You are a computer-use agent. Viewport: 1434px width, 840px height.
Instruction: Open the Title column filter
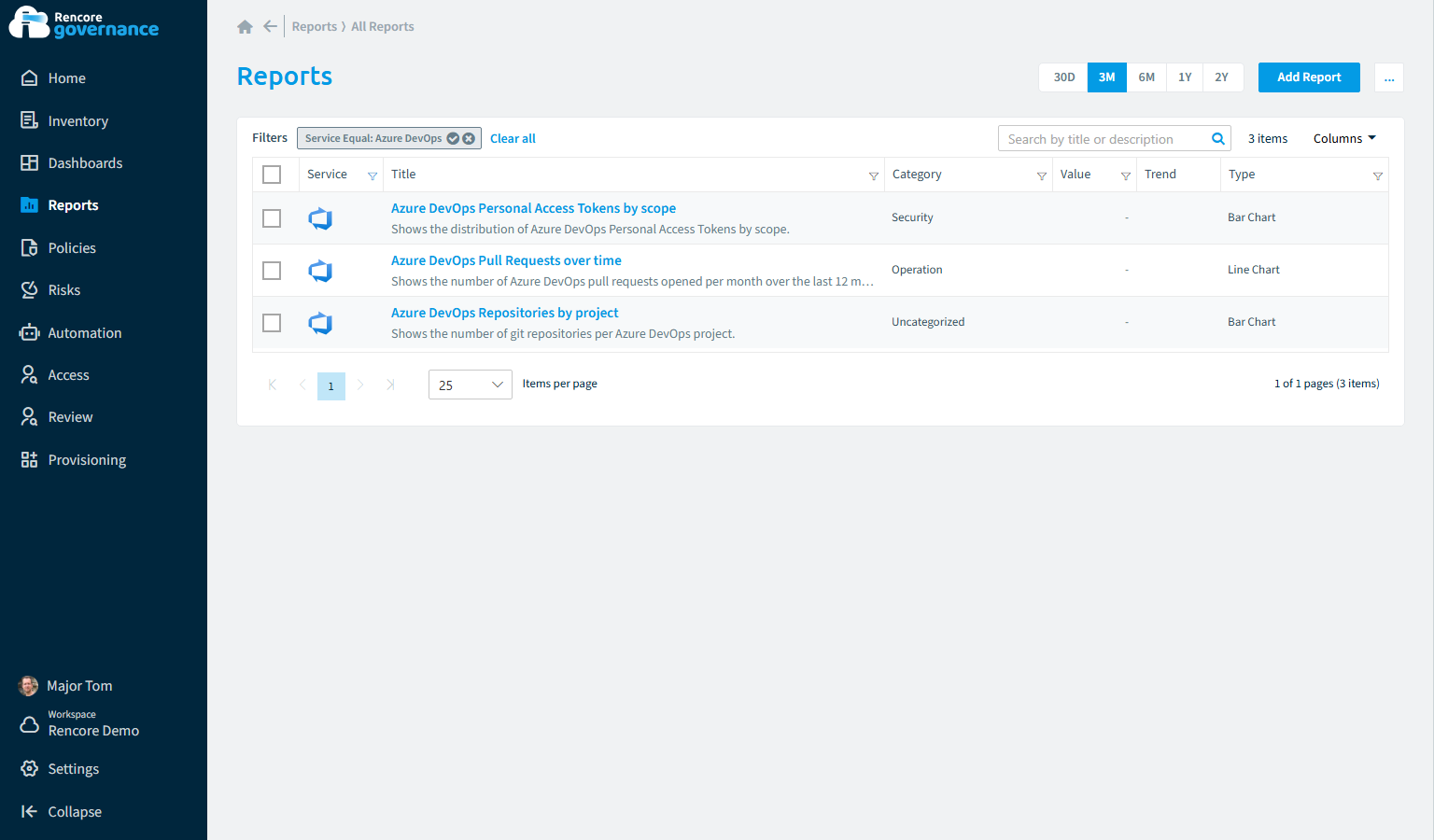coord(874,176)
